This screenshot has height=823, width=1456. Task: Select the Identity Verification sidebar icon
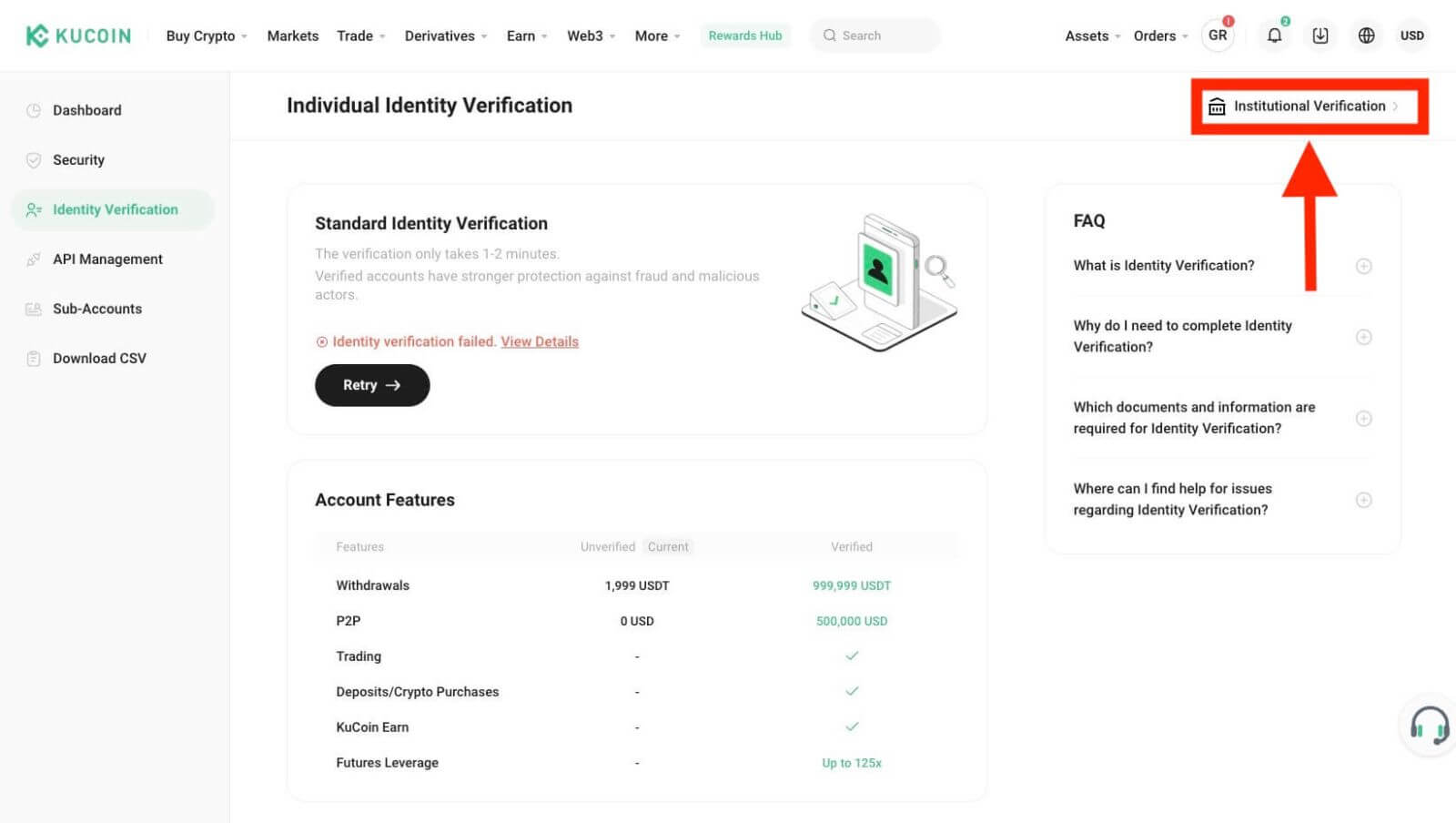(x=34, y=209)
